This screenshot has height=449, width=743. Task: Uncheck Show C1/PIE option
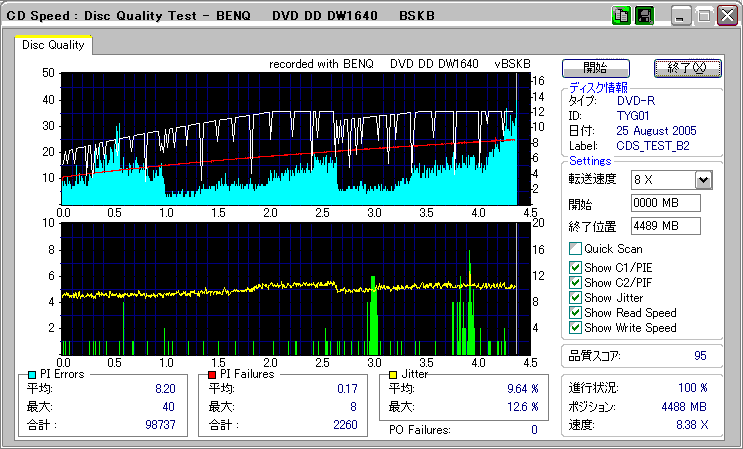click(575, 267)
